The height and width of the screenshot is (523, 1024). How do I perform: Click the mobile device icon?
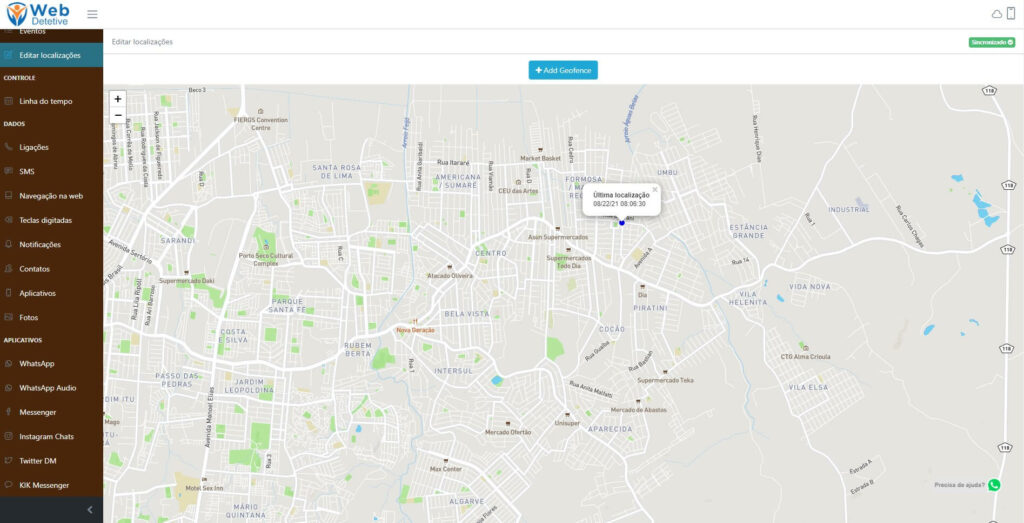[1011, 13]
